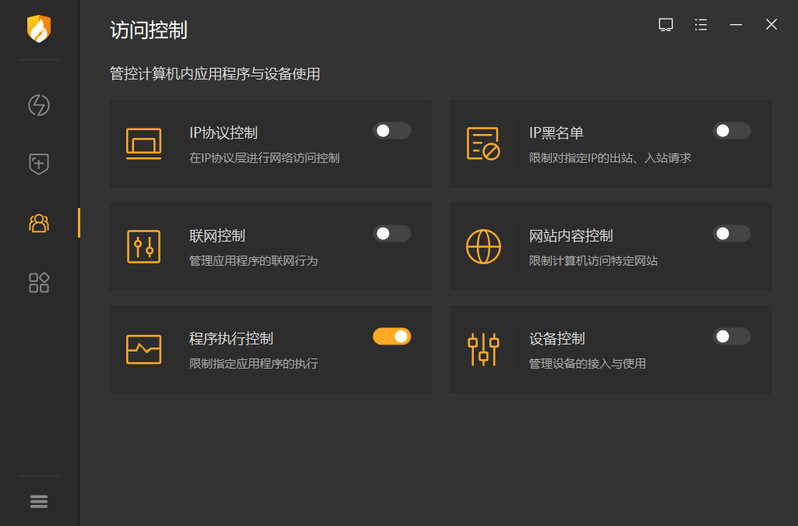Click description 在IP协议层进行网络访问控制

(x=264, y=158)
